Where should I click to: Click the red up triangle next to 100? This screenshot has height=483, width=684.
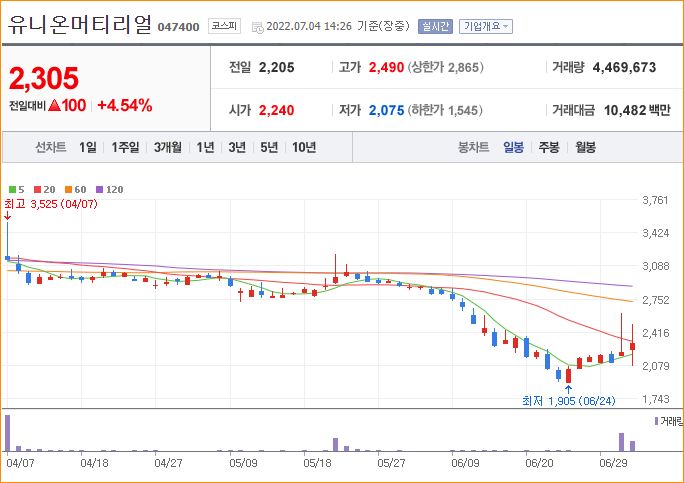(55, 105)
